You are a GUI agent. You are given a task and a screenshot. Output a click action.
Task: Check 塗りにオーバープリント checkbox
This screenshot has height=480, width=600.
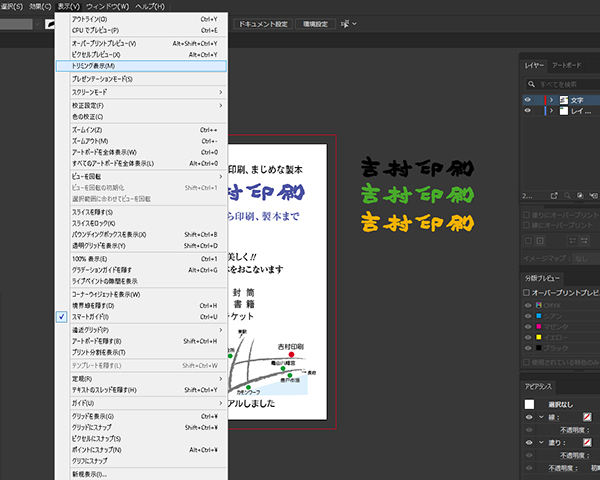tap(527, 215)
